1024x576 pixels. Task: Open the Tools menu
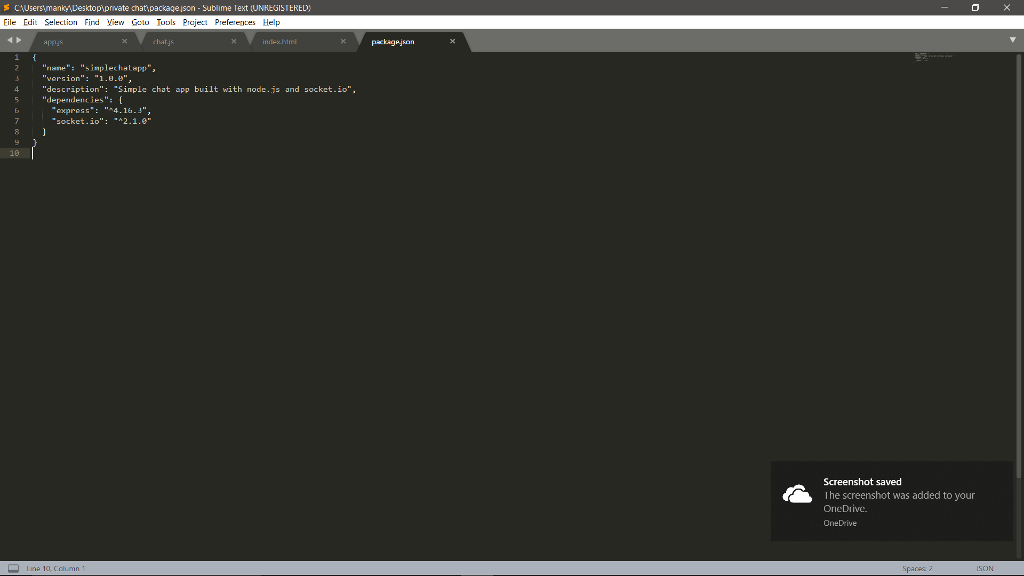165,21
